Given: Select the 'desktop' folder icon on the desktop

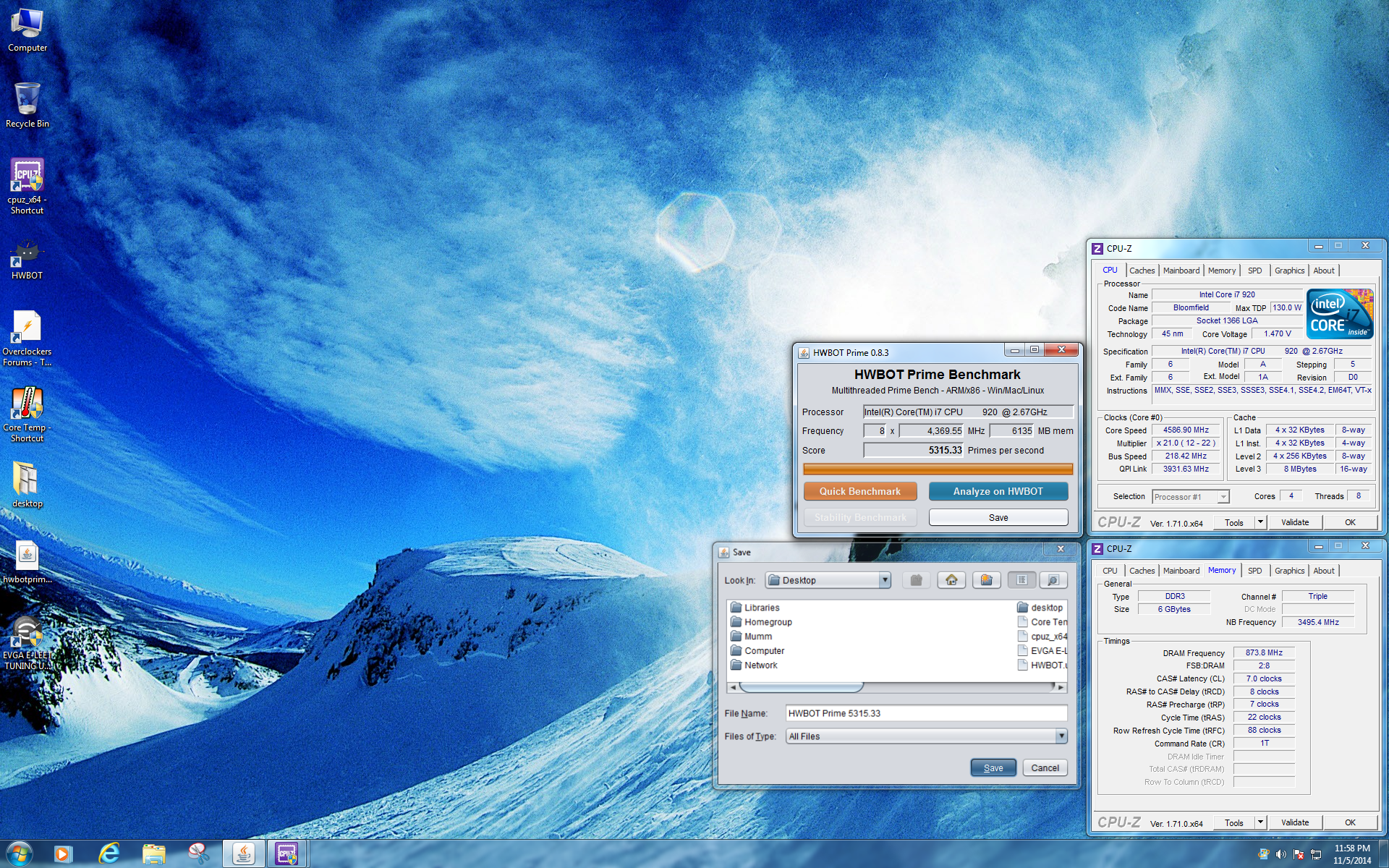Looking at the screenshot, I should tap(27, 485).
